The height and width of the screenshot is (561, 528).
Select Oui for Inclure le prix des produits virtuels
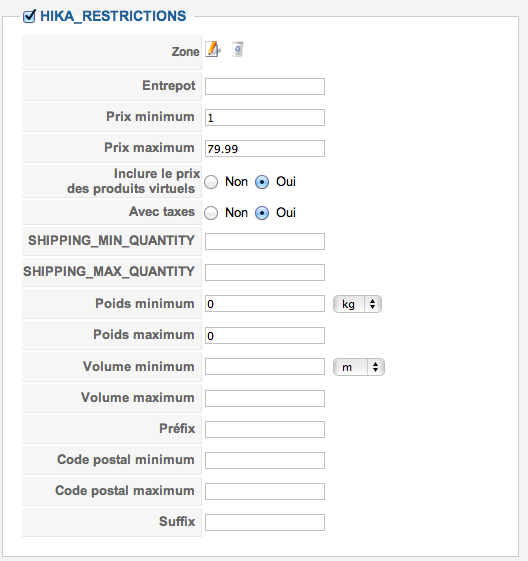pos(262,182)
